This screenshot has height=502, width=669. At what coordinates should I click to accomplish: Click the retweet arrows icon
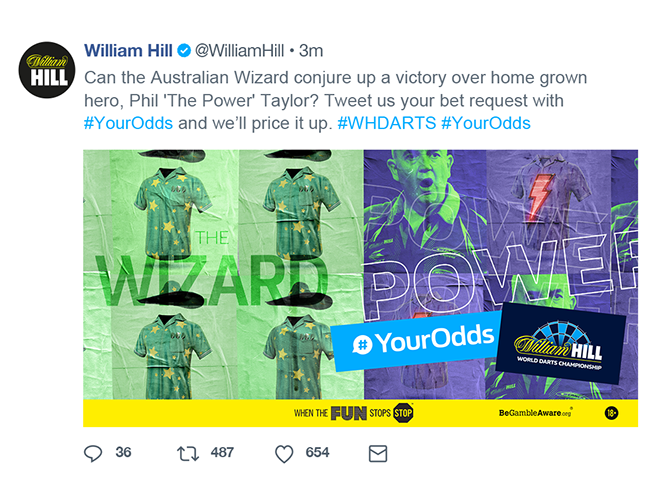click(188, 453)
